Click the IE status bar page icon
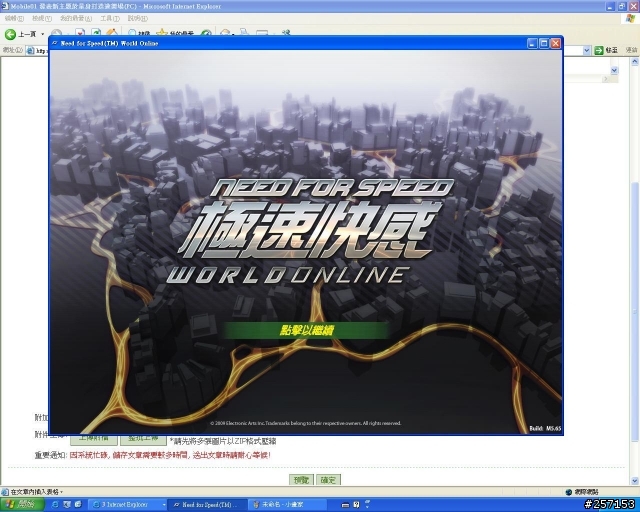Viewport: 640px width, 512px height. (x=4, y=492)
